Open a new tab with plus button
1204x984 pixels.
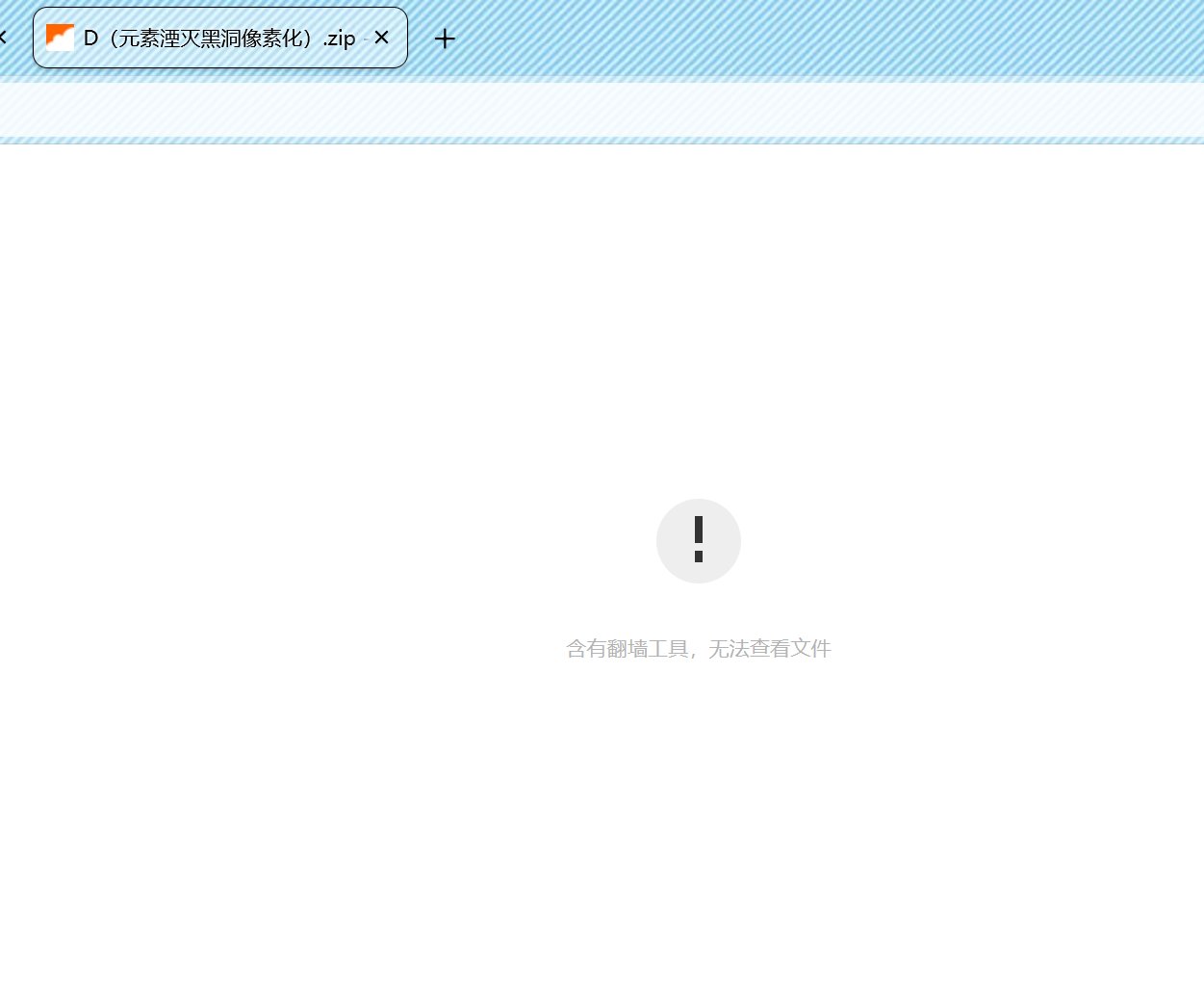(445, 39)
